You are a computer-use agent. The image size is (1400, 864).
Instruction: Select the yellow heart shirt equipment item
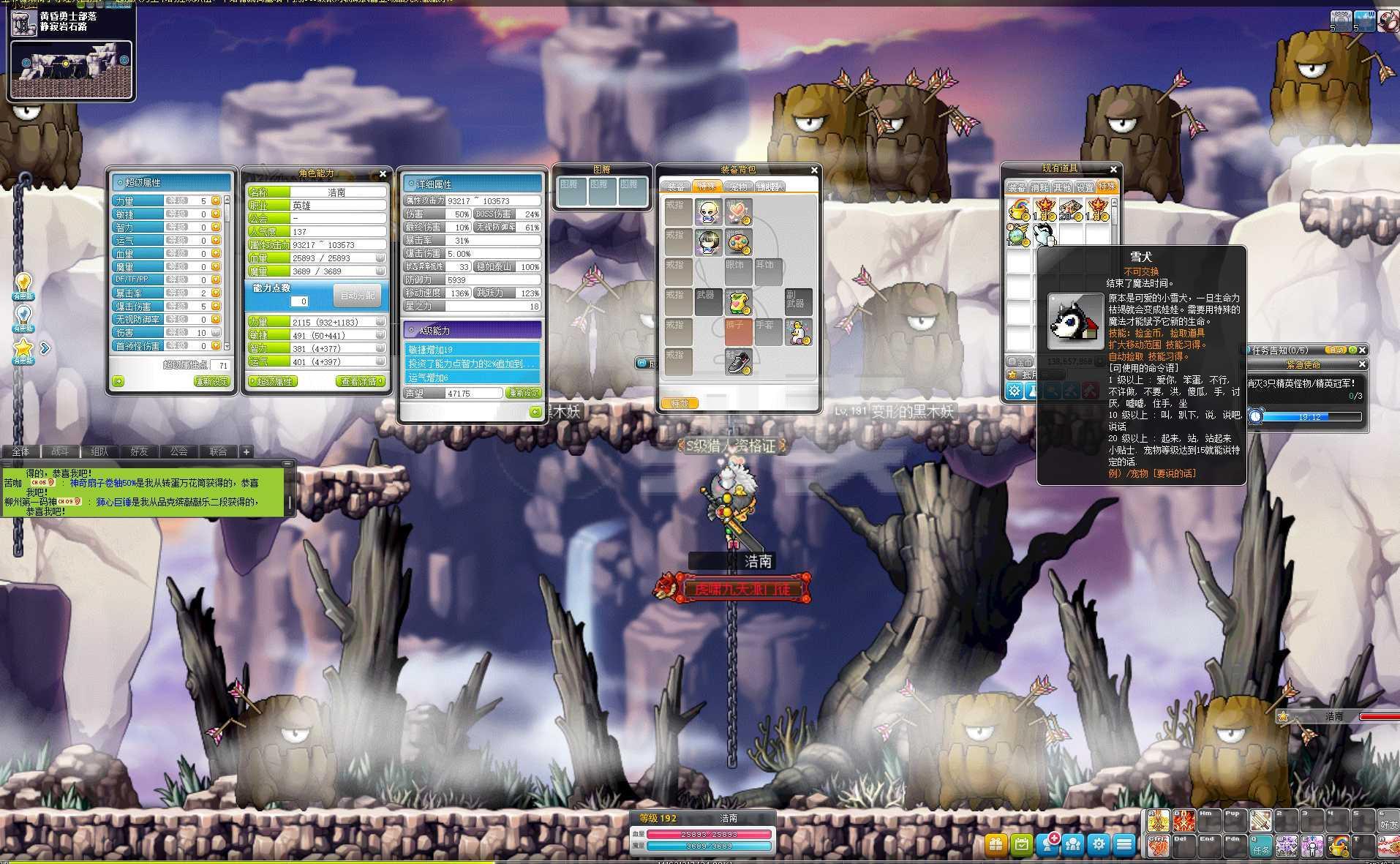pyautogui.click(x=738, y=302)
